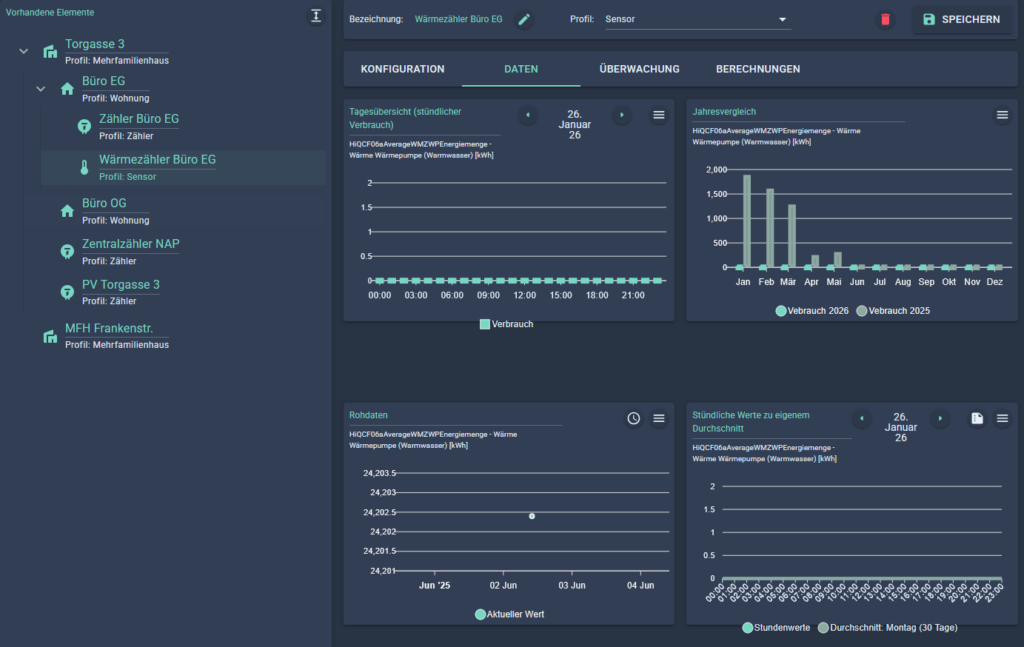Image resolution: width=1024 pixels, height=647 pixels.
Task: Open hamburger menu of Rohdaten chart
Action: tap(659, 418)
